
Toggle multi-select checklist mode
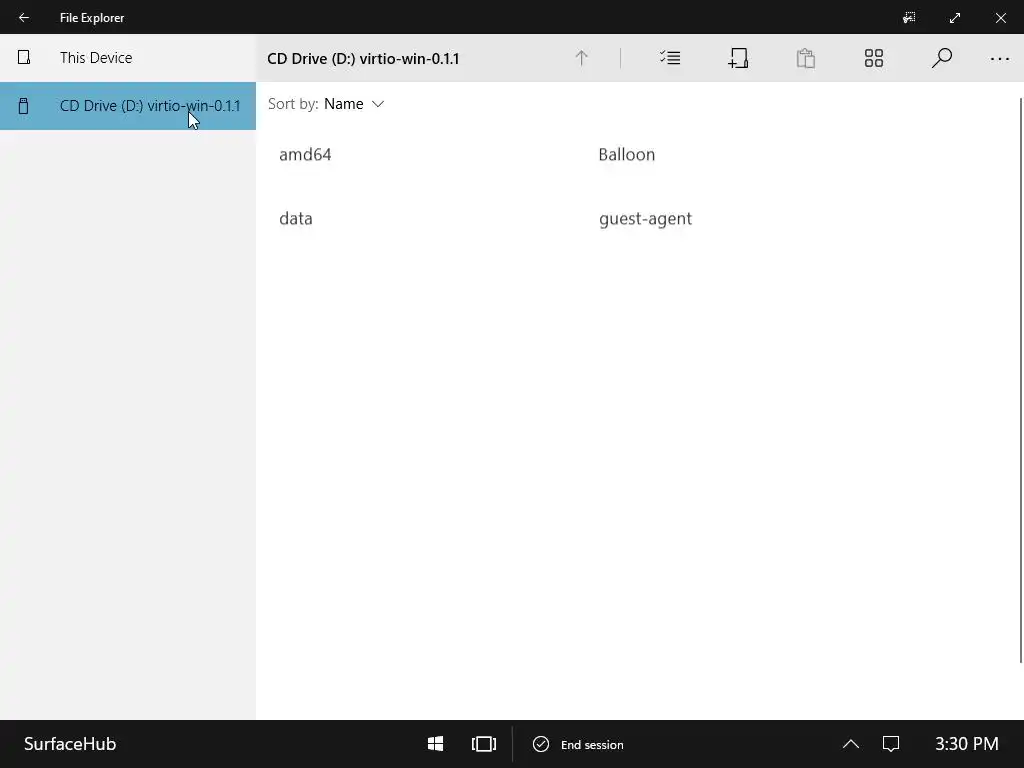670,58
